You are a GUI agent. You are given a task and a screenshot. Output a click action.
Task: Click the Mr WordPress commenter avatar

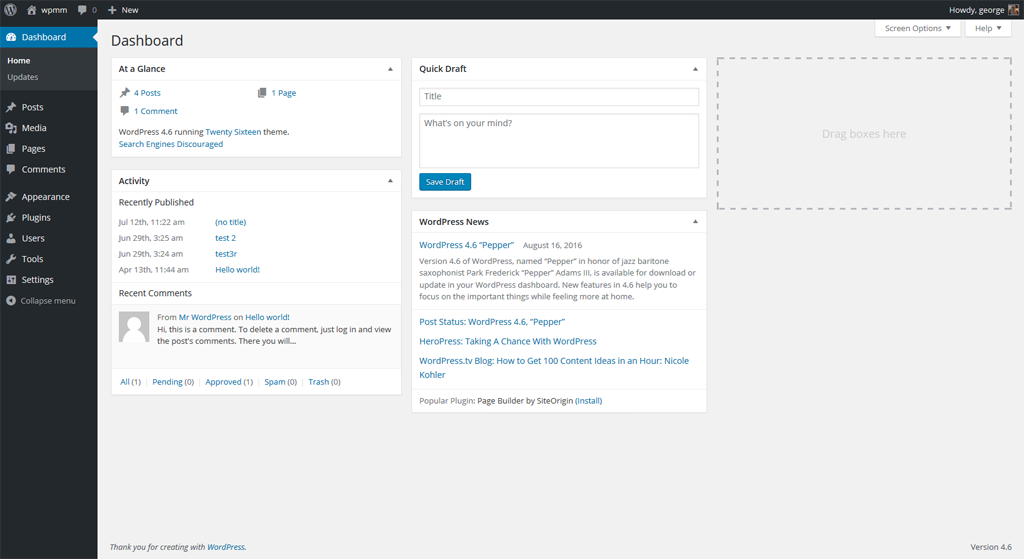click(x=134, y=327)
